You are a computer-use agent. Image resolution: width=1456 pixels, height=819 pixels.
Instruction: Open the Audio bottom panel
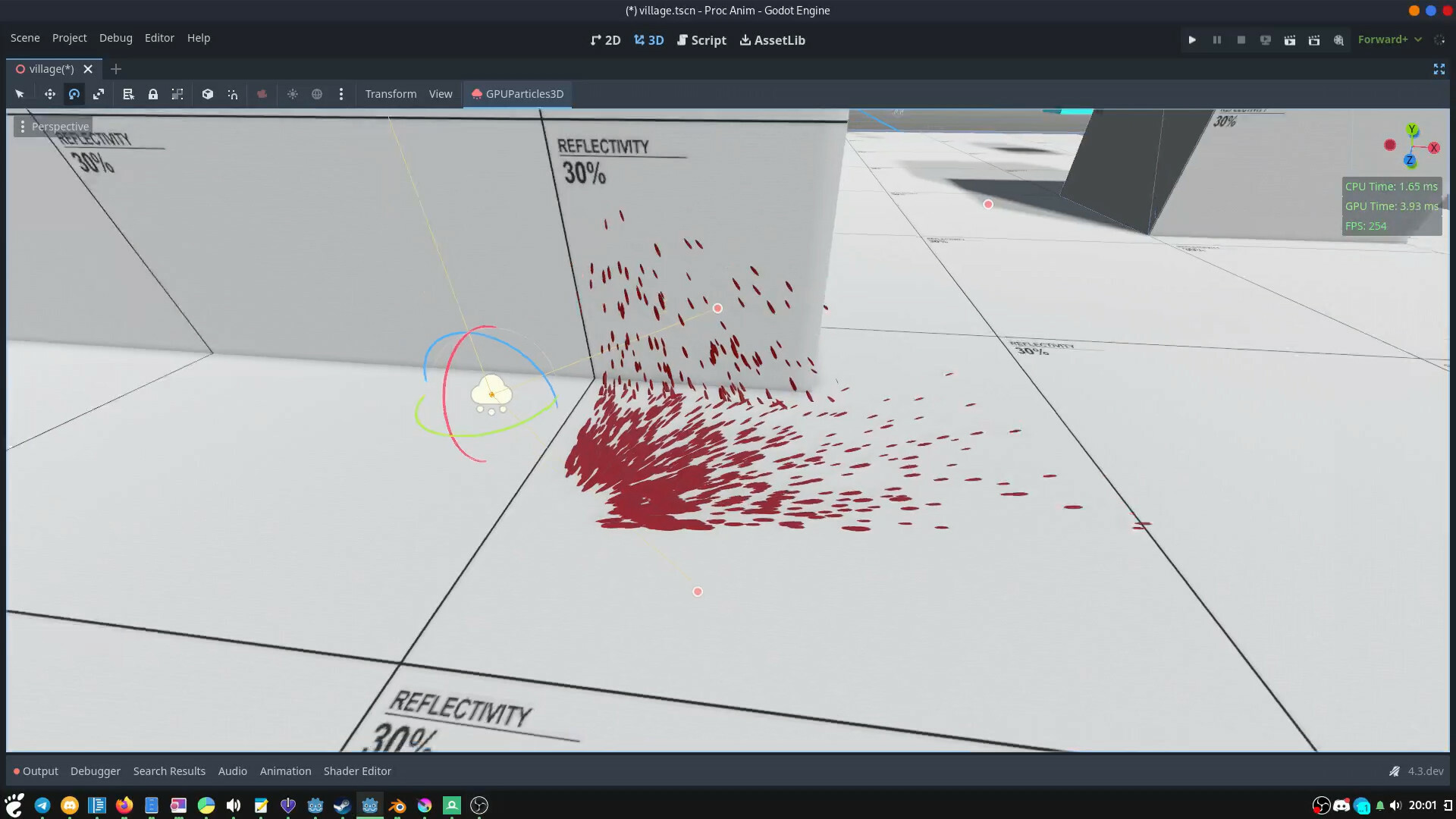pyautogui.click(x=233, y=771)
